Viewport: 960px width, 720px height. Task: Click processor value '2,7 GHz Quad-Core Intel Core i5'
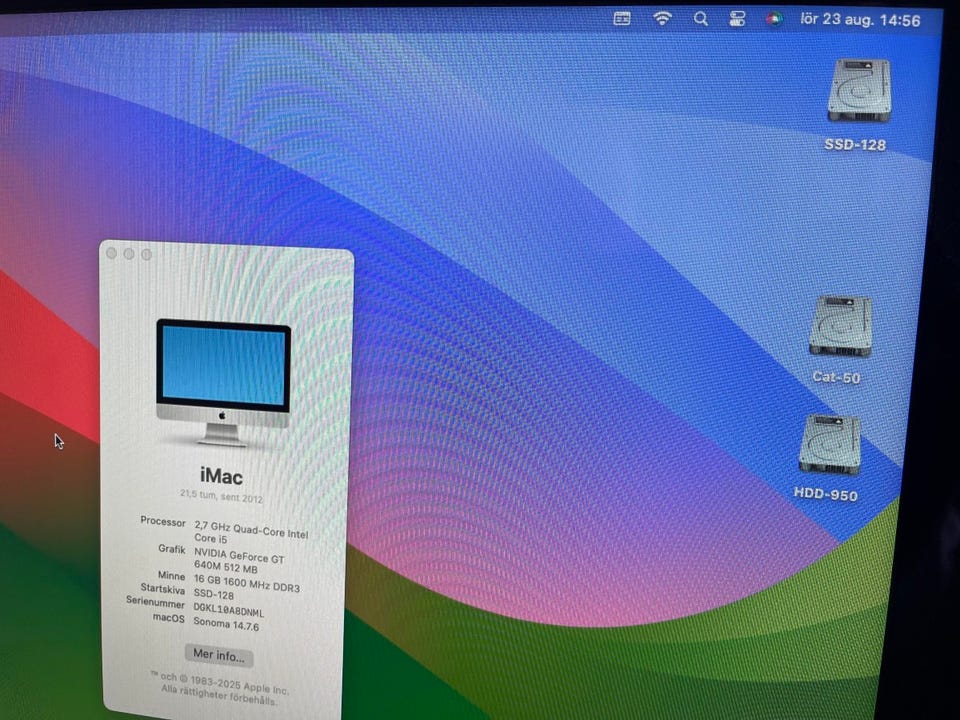point(251,532)
